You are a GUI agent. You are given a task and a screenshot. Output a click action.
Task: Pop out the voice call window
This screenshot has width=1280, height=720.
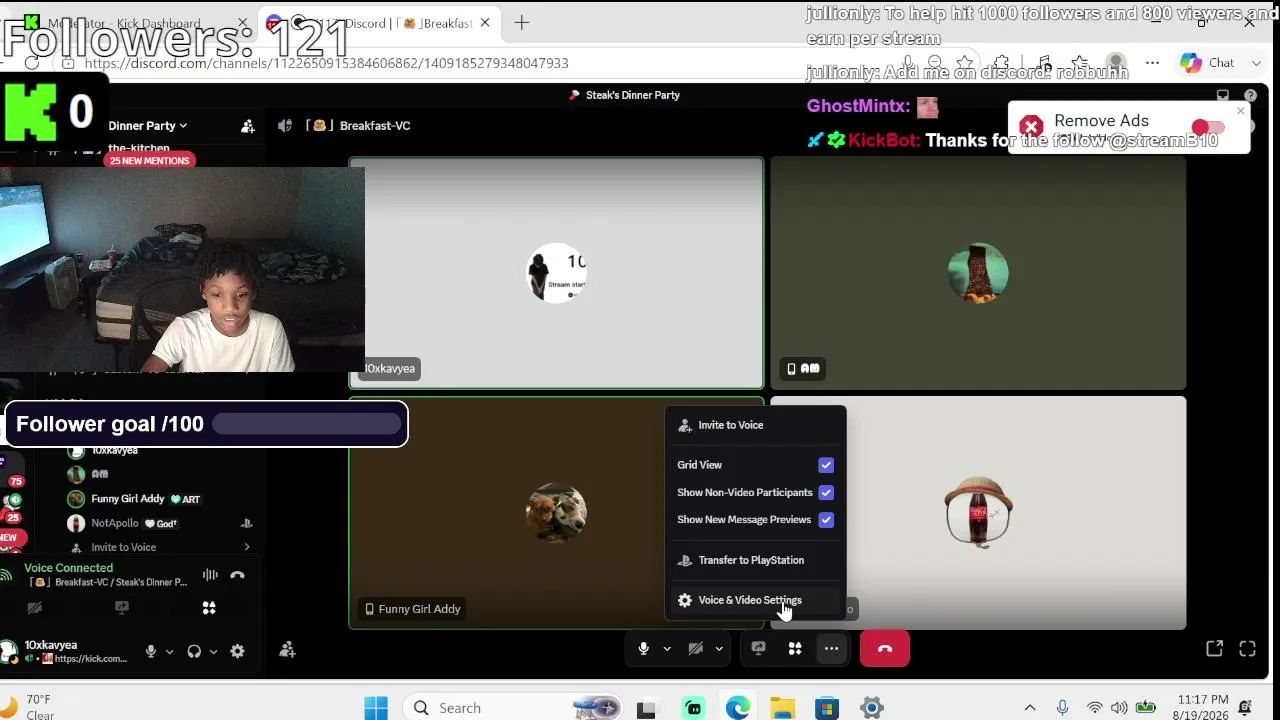point(1214,649)
